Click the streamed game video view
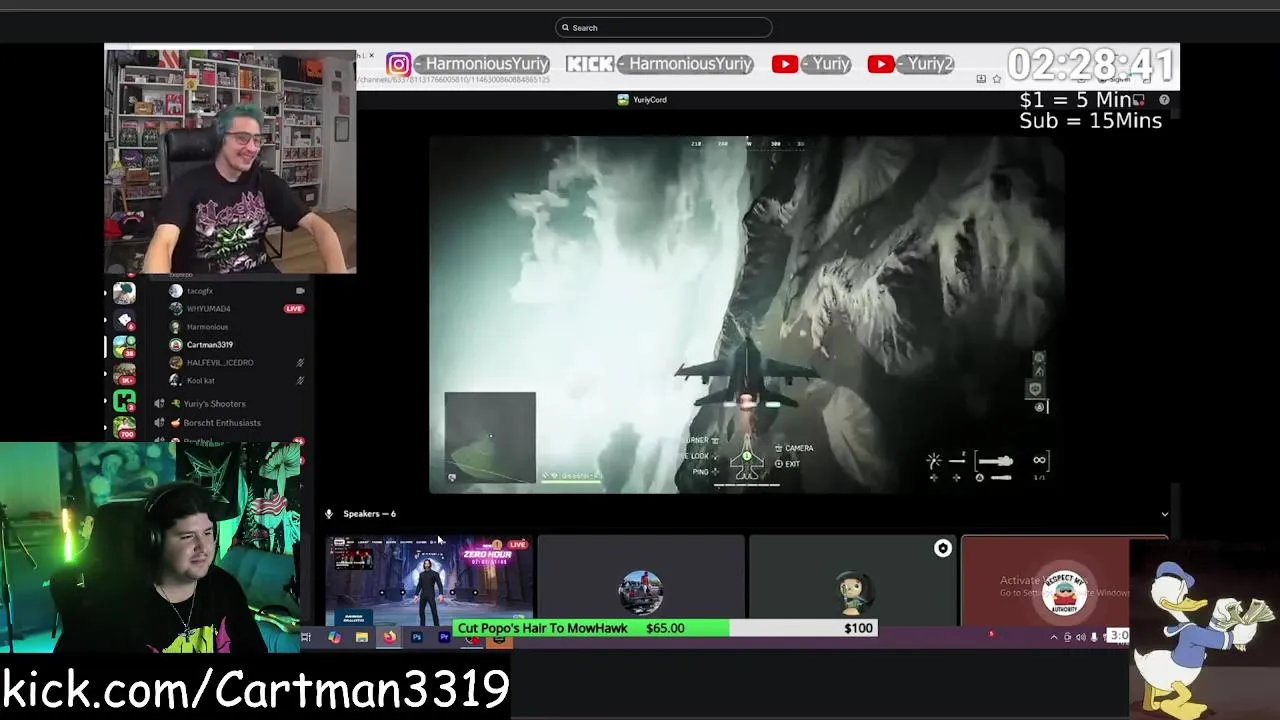The image size is (1280, 720). coord(746,315)
